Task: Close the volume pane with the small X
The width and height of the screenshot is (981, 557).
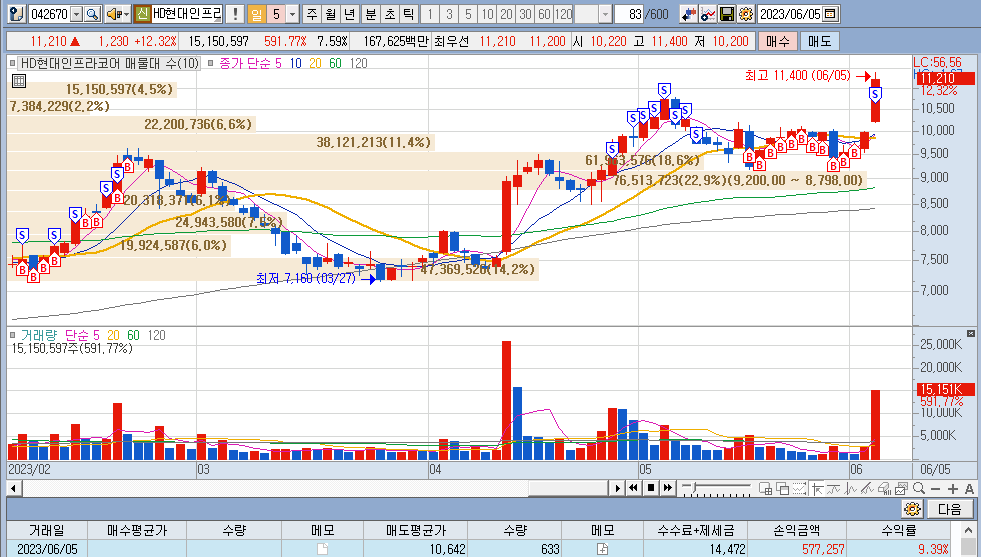Action: click(970, 334)
